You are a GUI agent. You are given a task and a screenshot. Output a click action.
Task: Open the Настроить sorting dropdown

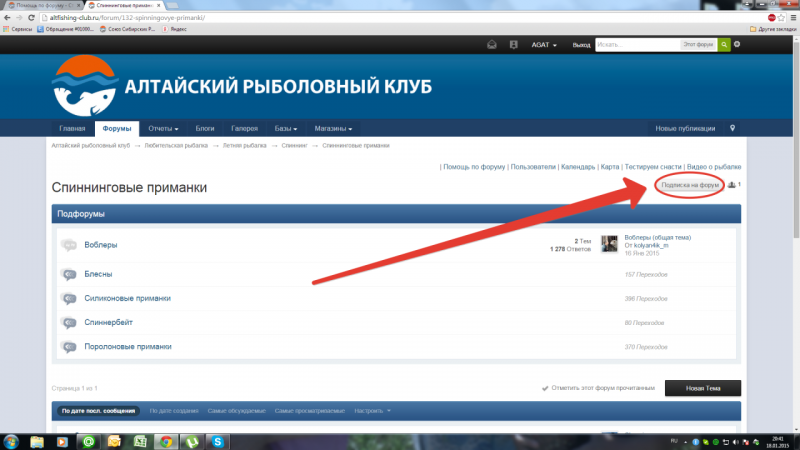pyautogui.click(x=373, y=411)
